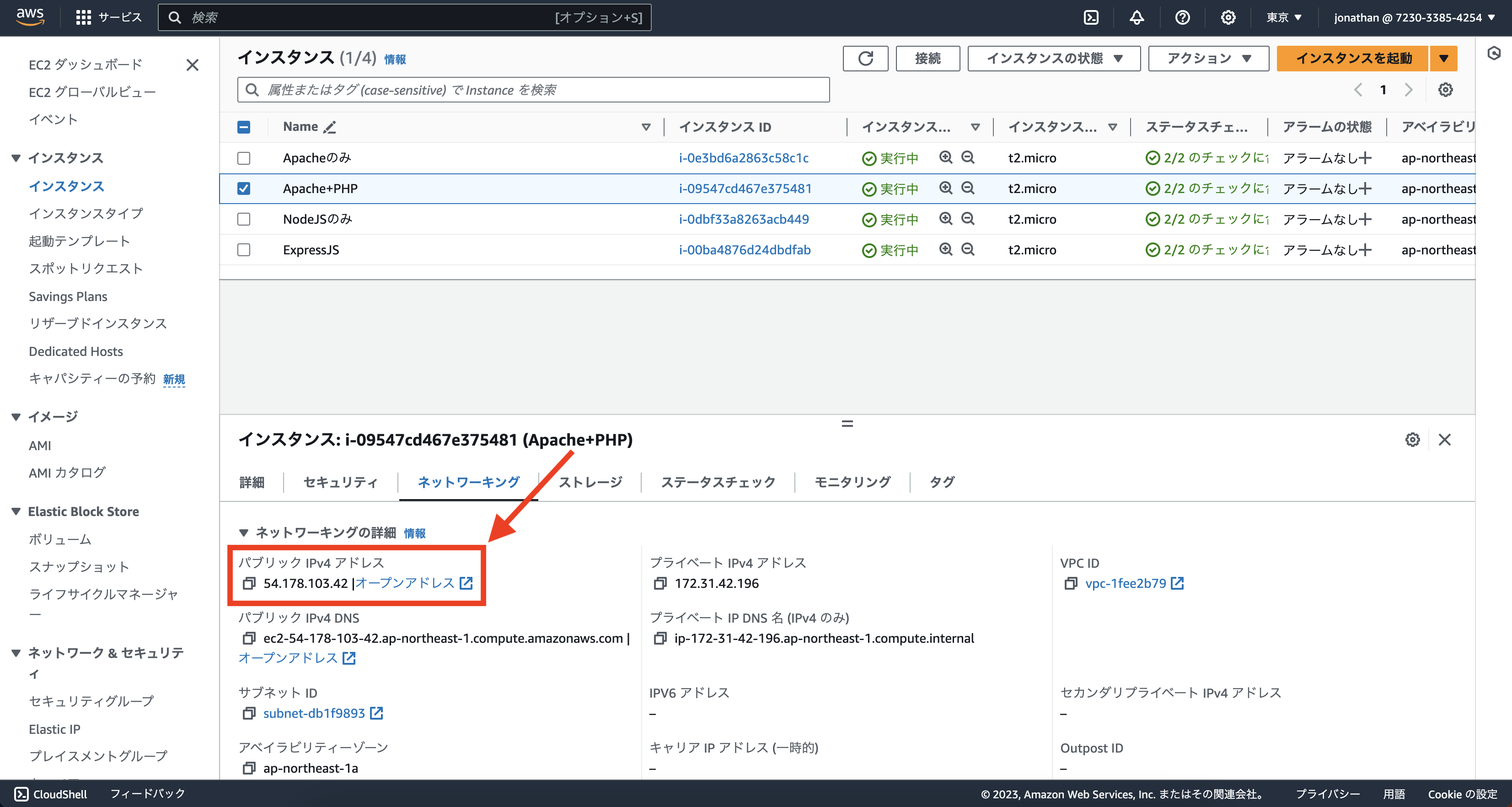Screen dimensions: 1512x807
Task: Click the refresh icon above the instance list
Action: pos(865,58)
